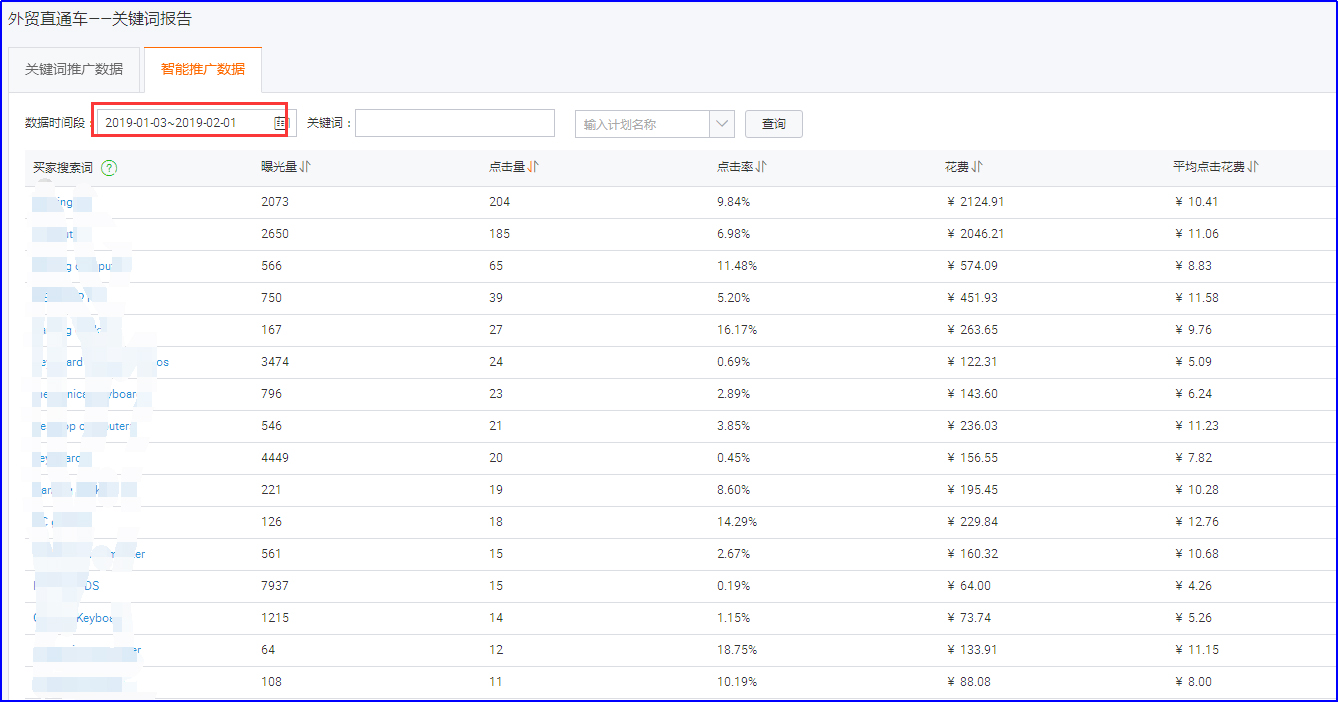The width and height of the screenshot is (1339, 703).
Task: Sort the table by 点击率
Action: [761, 167]
